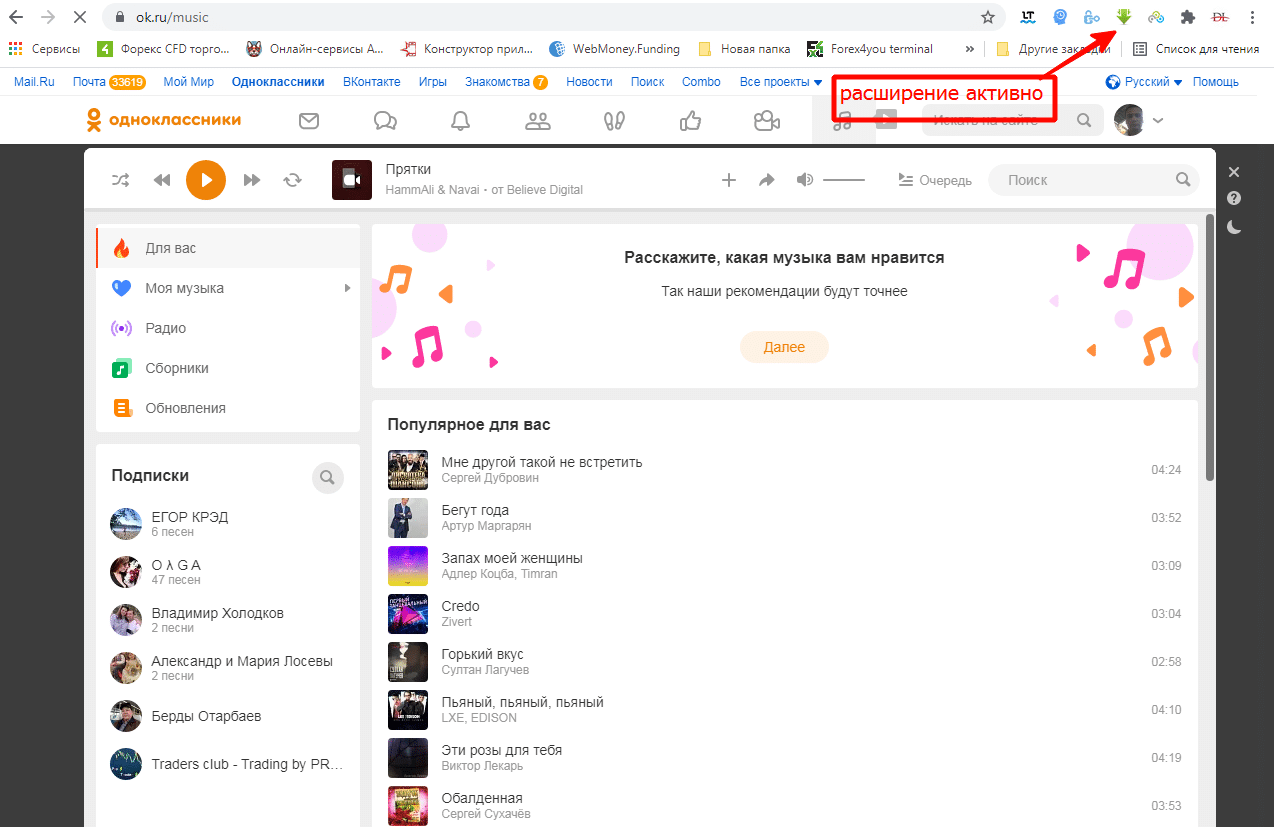The image size is (1274, 827).
Task: Skip to the next track
Action: coord(252,180)
